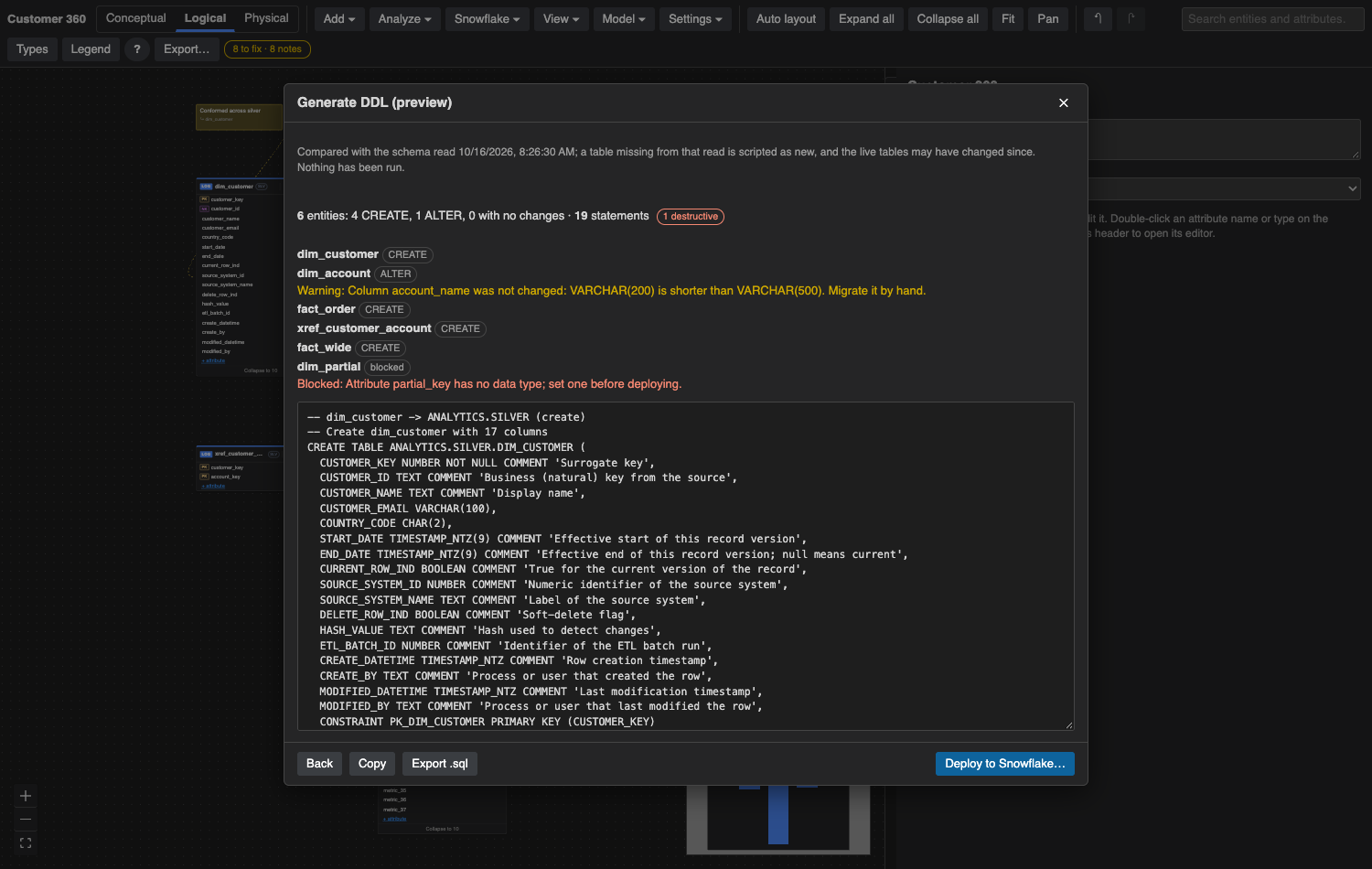Toggle the Legend button
The width and height of the screenshot is (1372, 869).
(x=91, y=49)
